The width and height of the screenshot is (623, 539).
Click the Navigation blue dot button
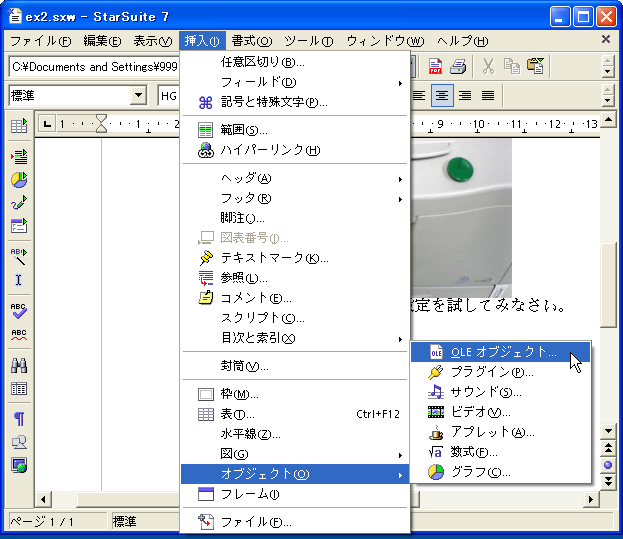coord(608,465)
